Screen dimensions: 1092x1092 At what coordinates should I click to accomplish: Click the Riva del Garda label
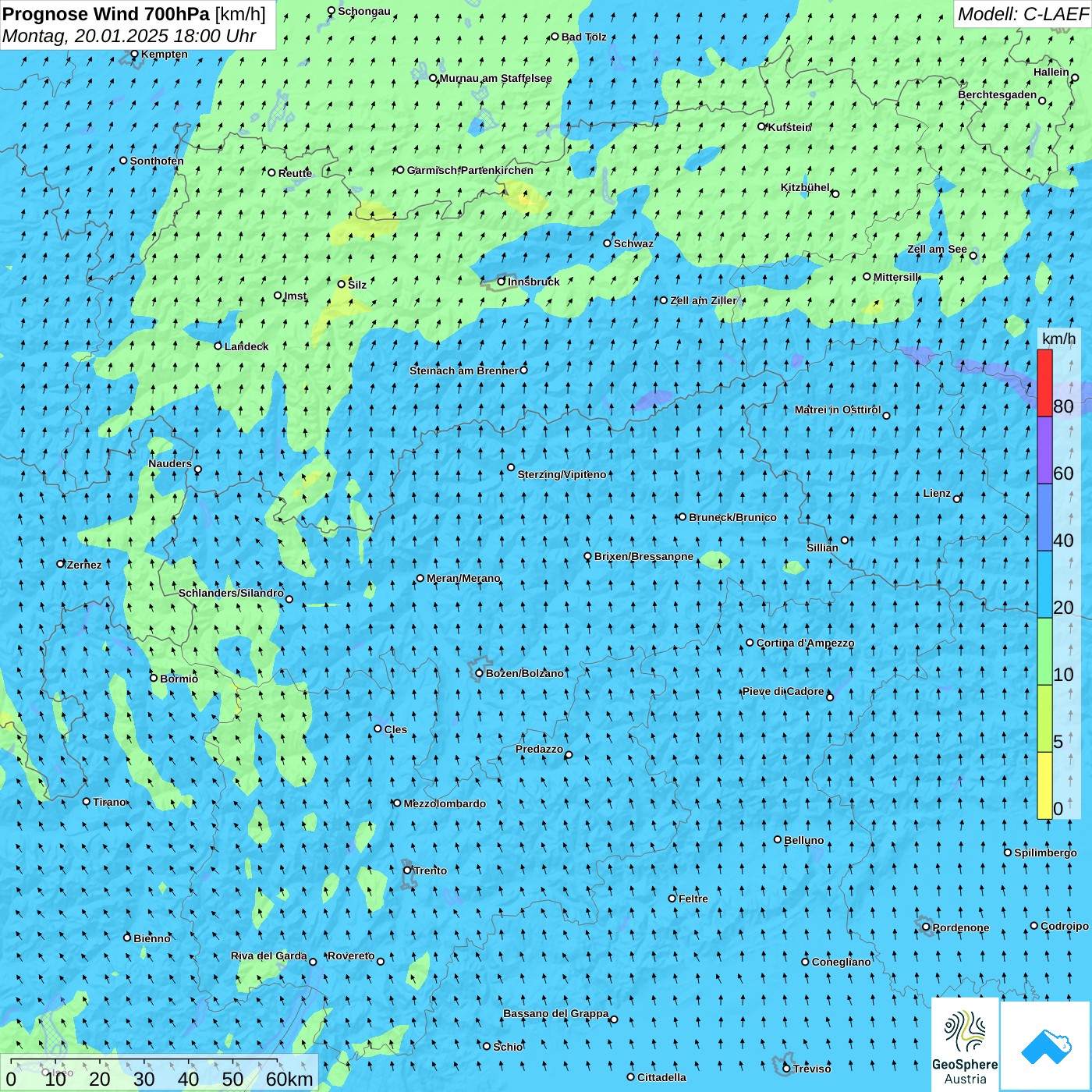269,955
